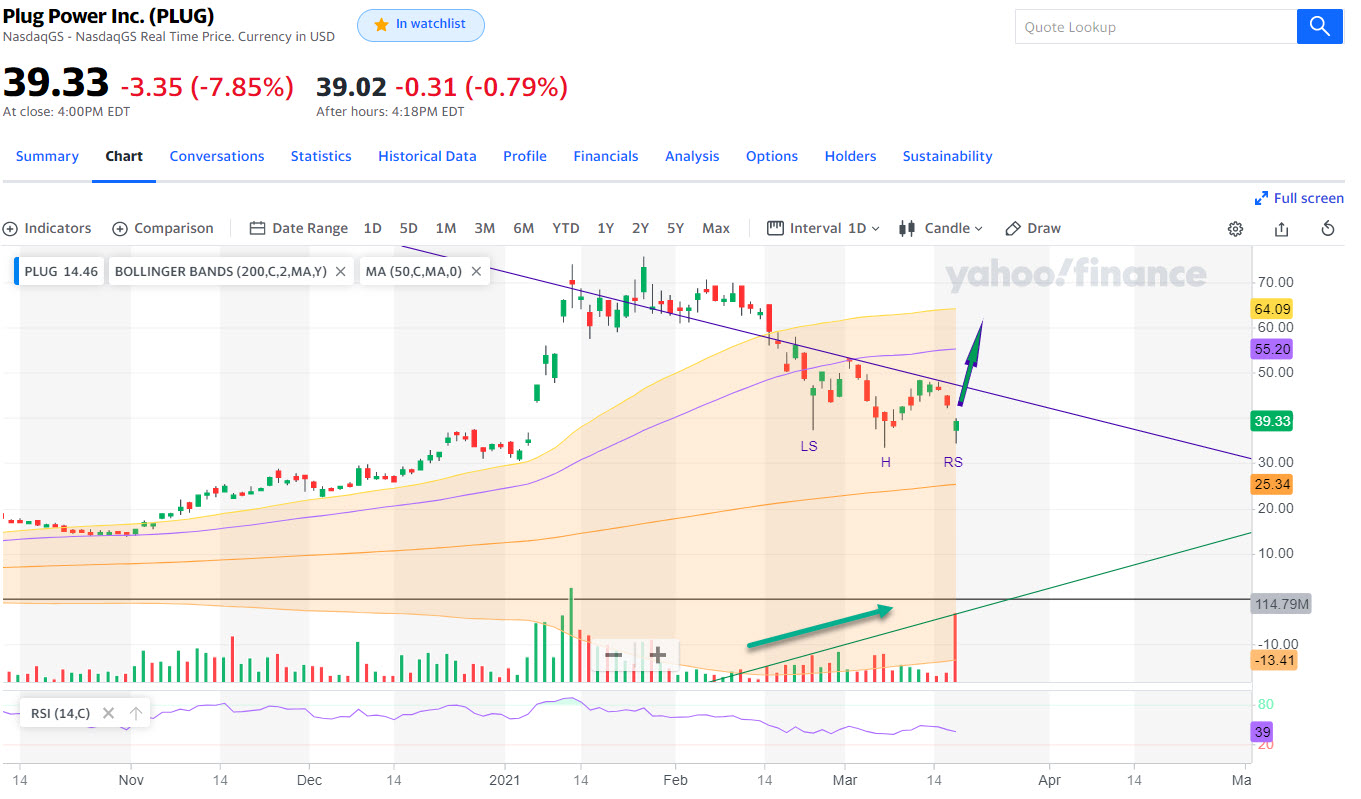Expand the Interval 1D dropdown
Viewport: 1361px width, 799px height.
pyautogui.click(x=824, y=228)
